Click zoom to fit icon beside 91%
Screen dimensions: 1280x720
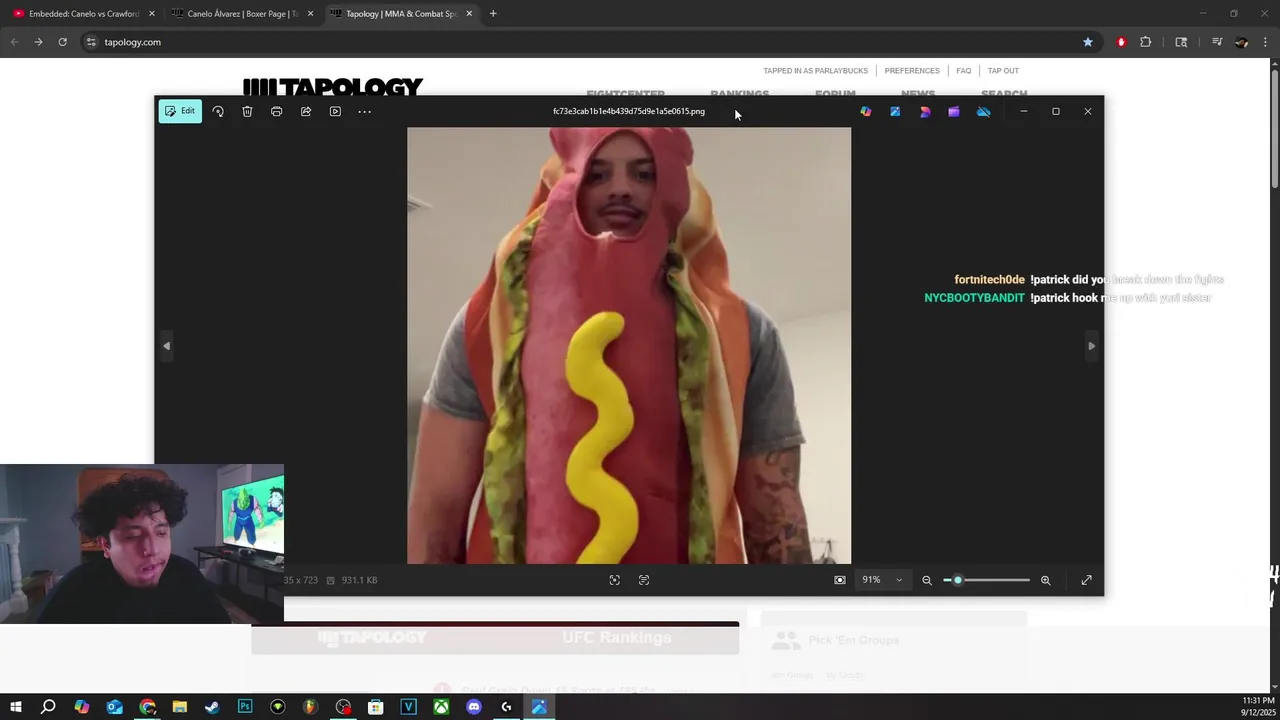(x=840, y=580)
